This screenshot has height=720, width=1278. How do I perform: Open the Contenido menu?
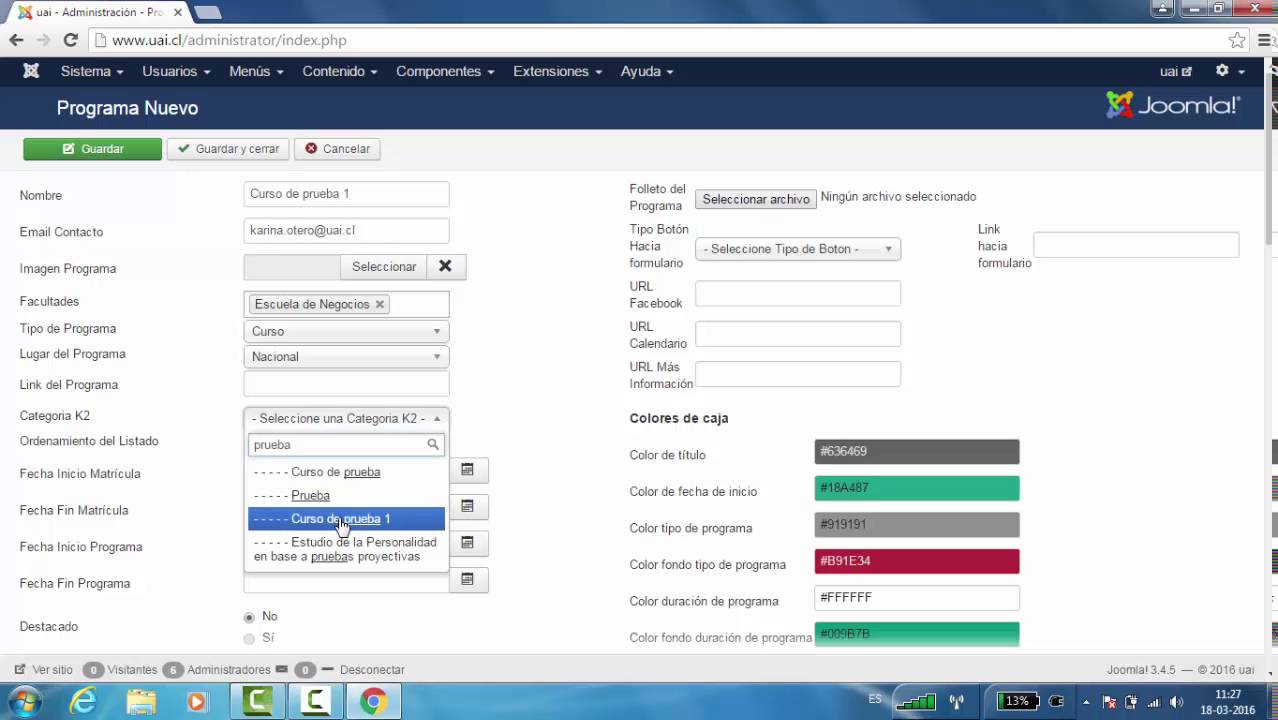click(340, 71)
